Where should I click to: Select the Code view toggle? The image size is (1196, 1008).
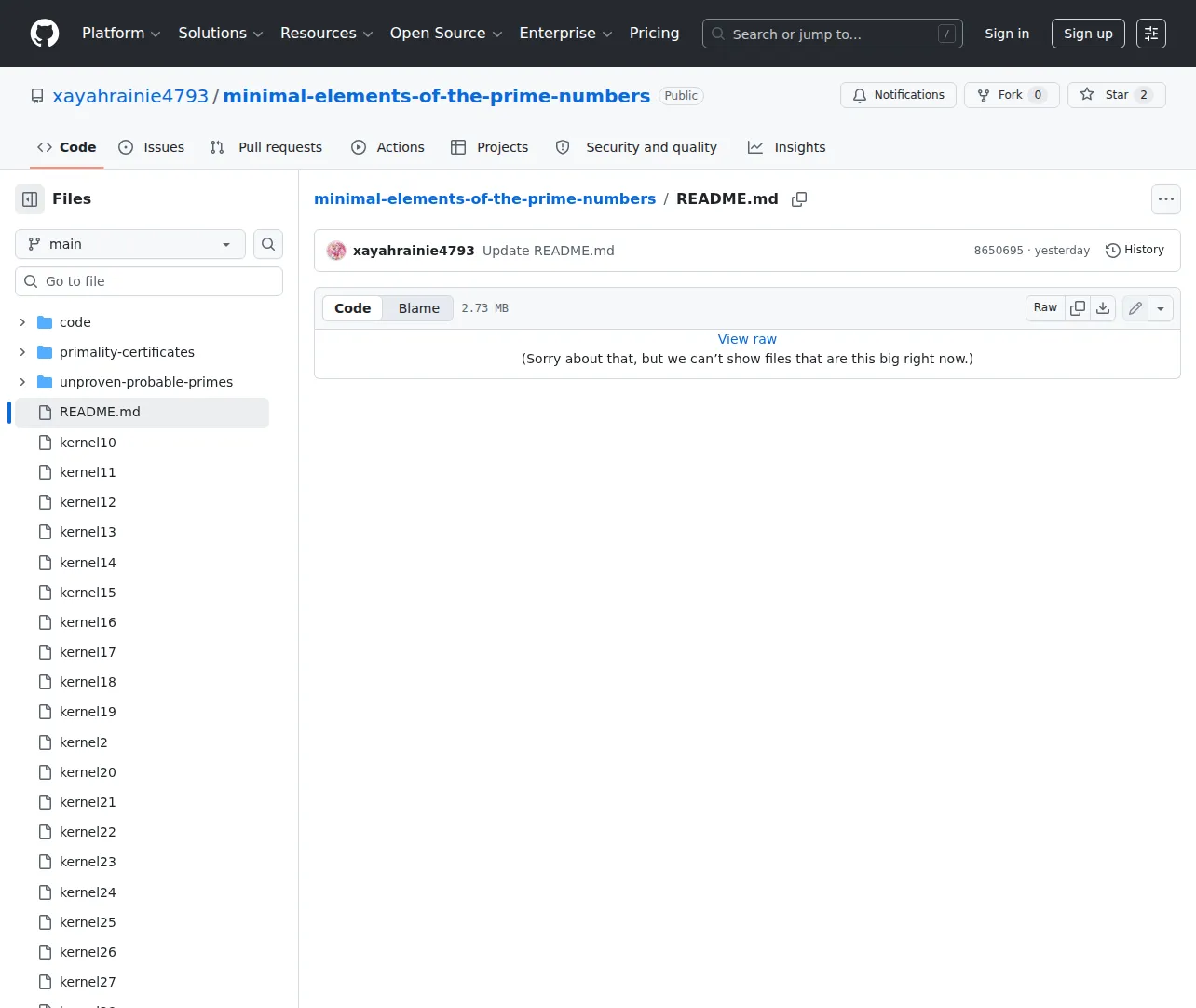click(x=353, y=308)
